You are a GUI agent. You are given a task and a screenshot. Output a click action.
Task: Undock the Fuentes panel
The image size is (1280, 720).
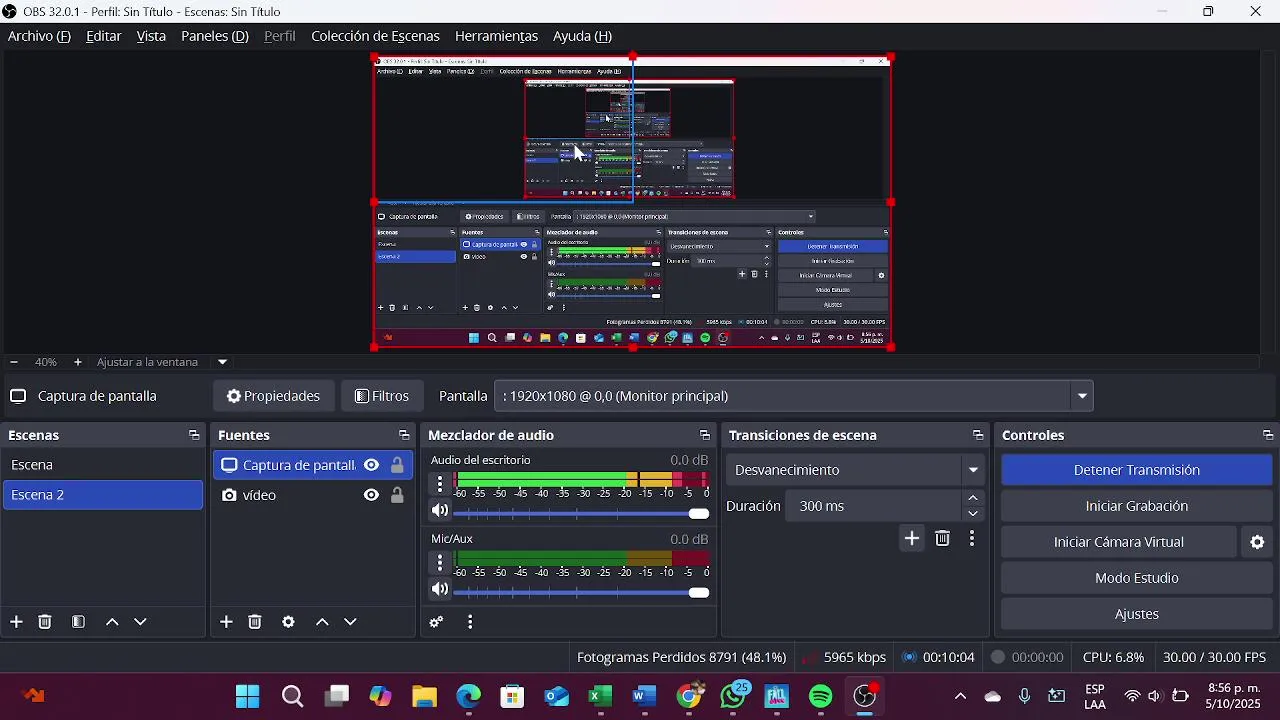(404, 435)
